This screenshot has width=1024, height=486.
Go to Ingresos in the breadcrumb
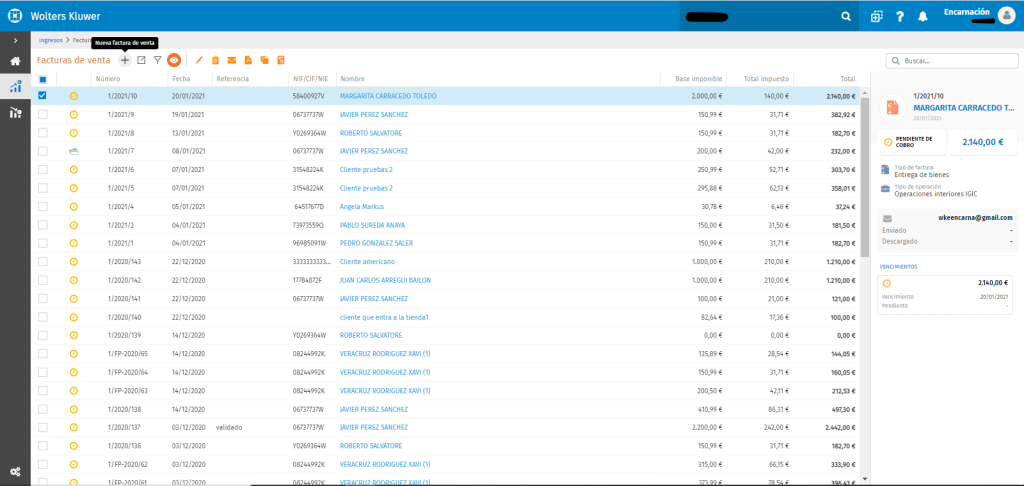[x=51, y=41]
